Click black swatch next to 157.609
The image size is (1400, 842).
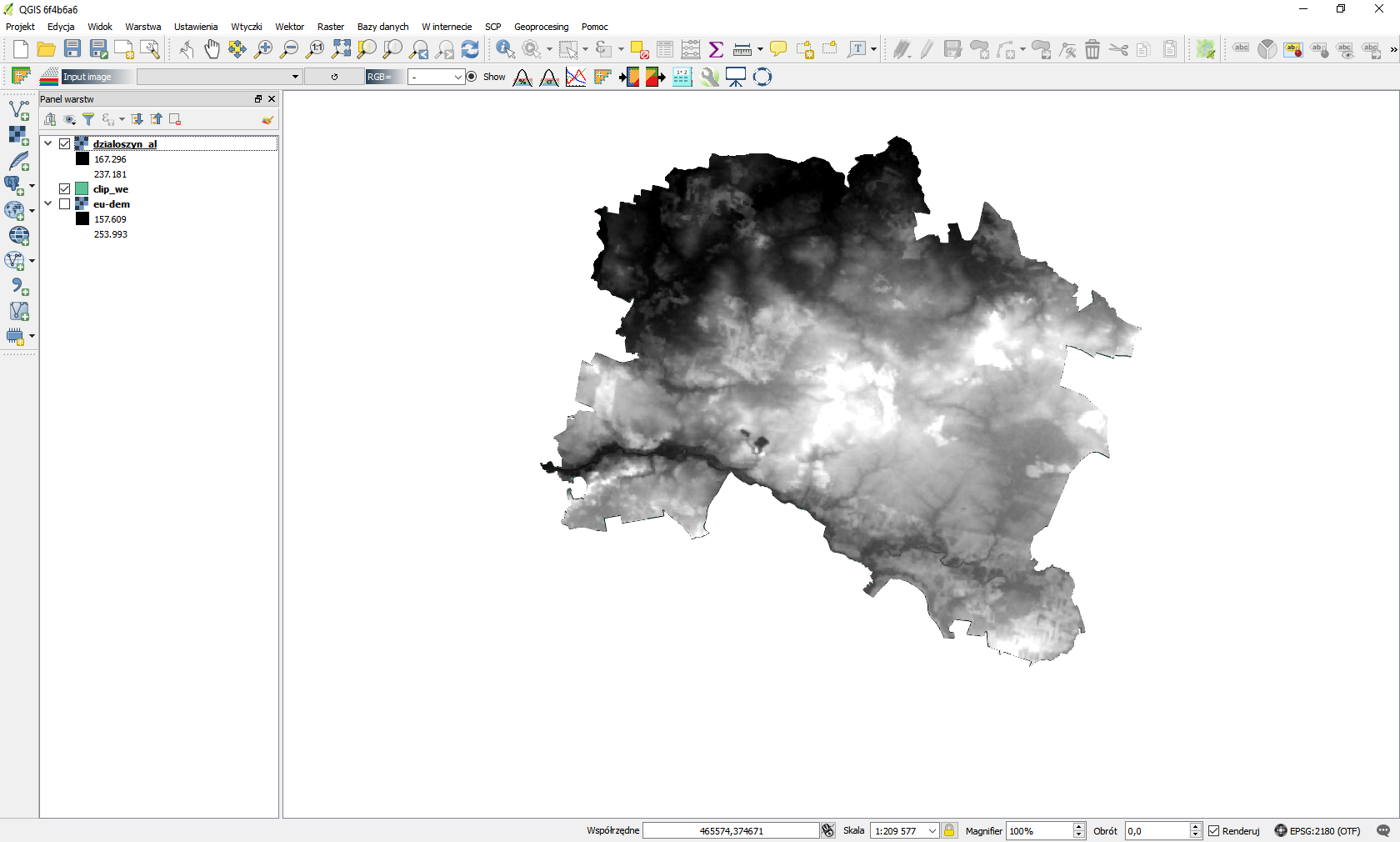[x=82, y=218]
